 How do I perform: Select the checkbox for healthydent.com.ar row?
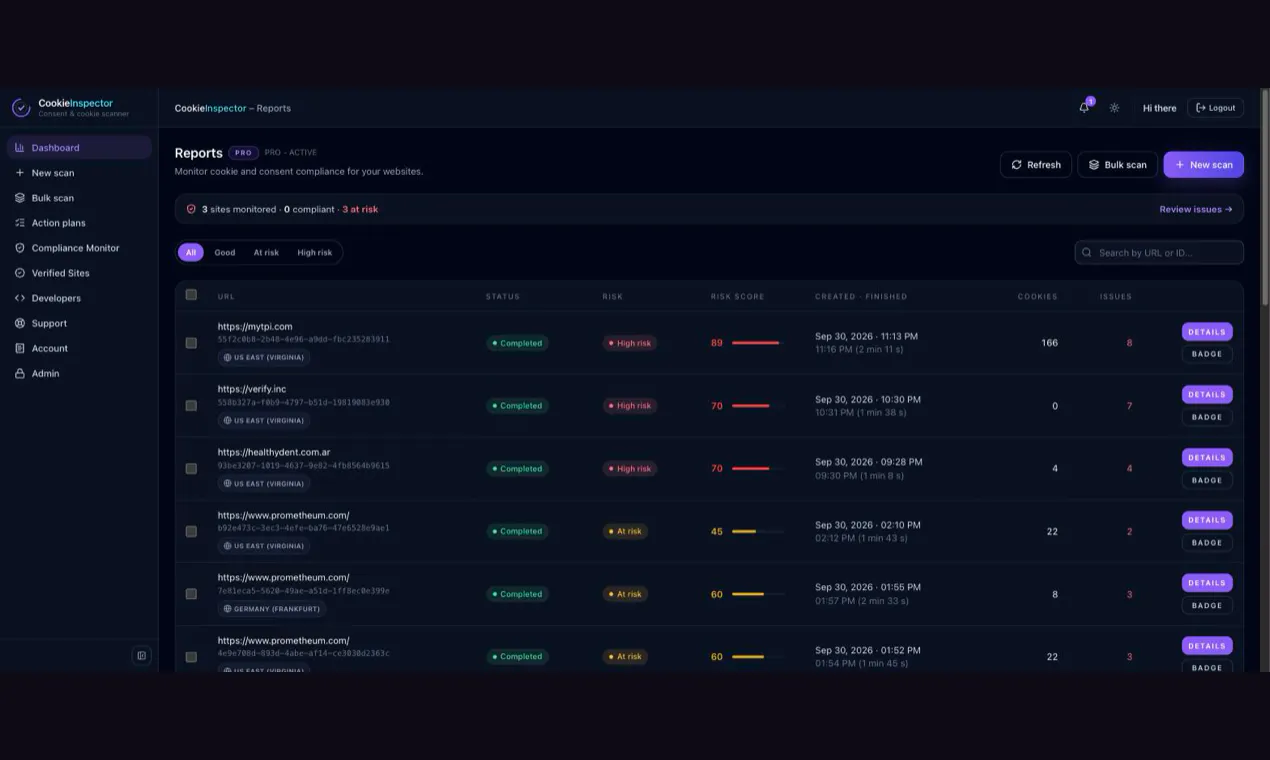[x=191, y=468]
